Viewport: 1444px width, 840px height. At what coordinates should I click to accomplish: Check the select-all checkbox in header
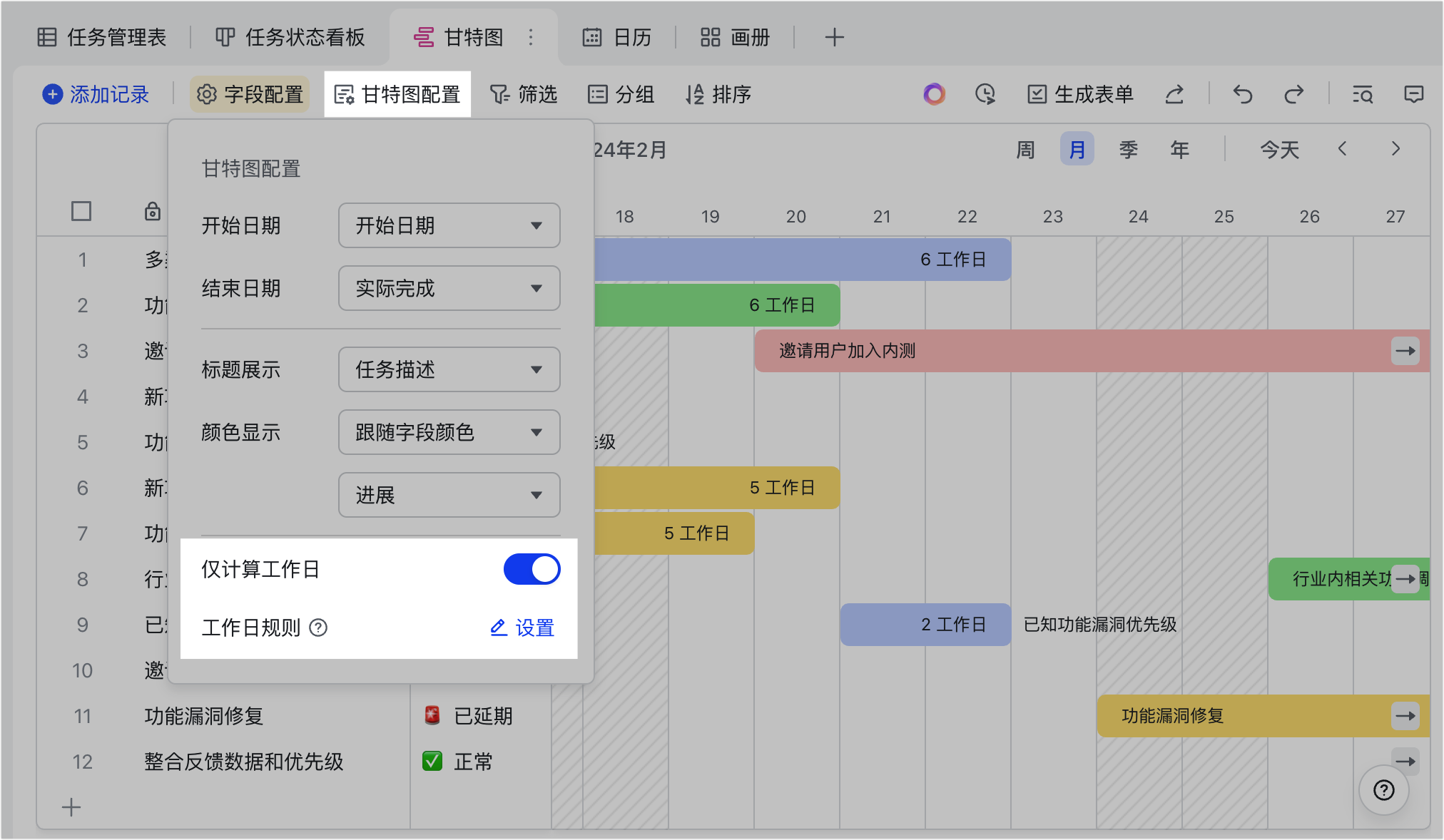(81, 211)
